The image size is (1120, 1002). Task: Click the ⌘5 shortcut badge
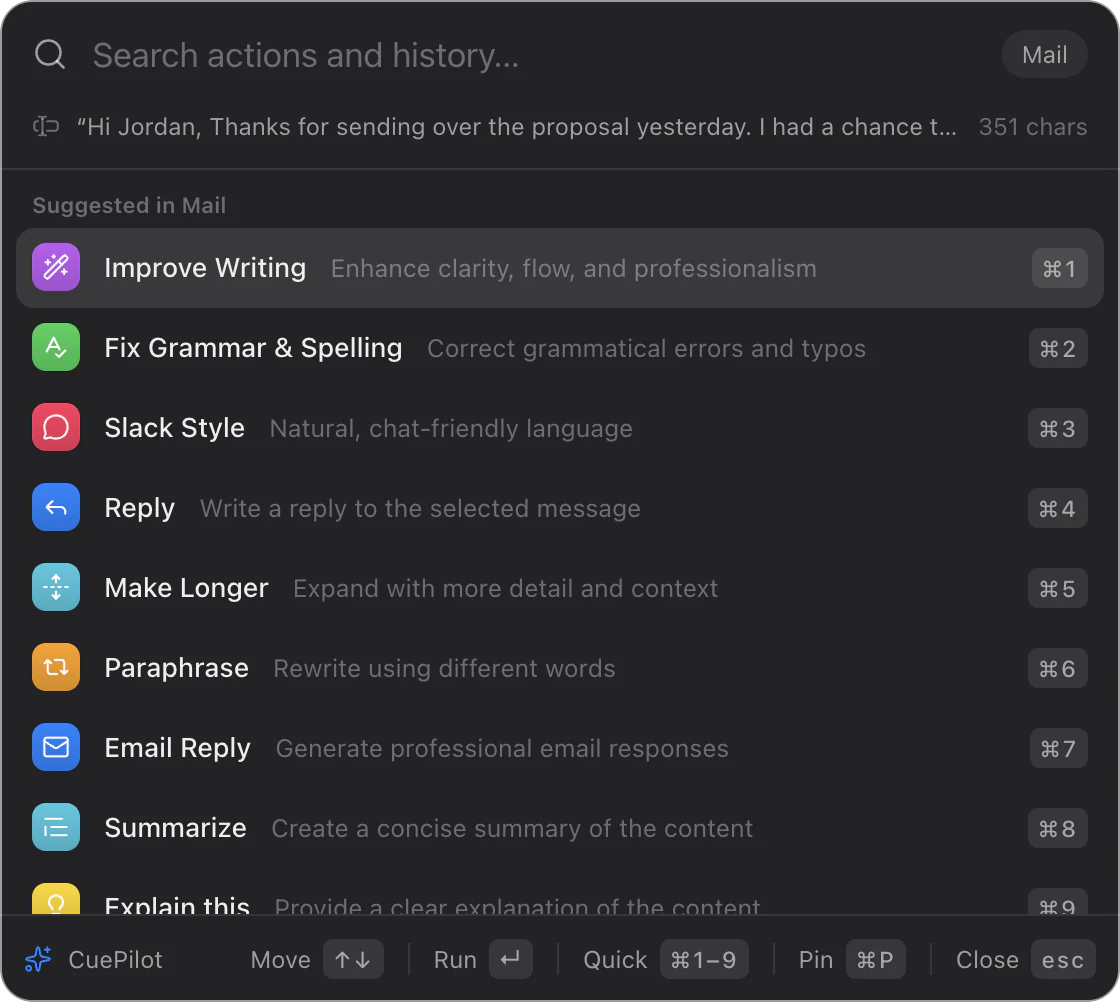[x=1058, y=588]
